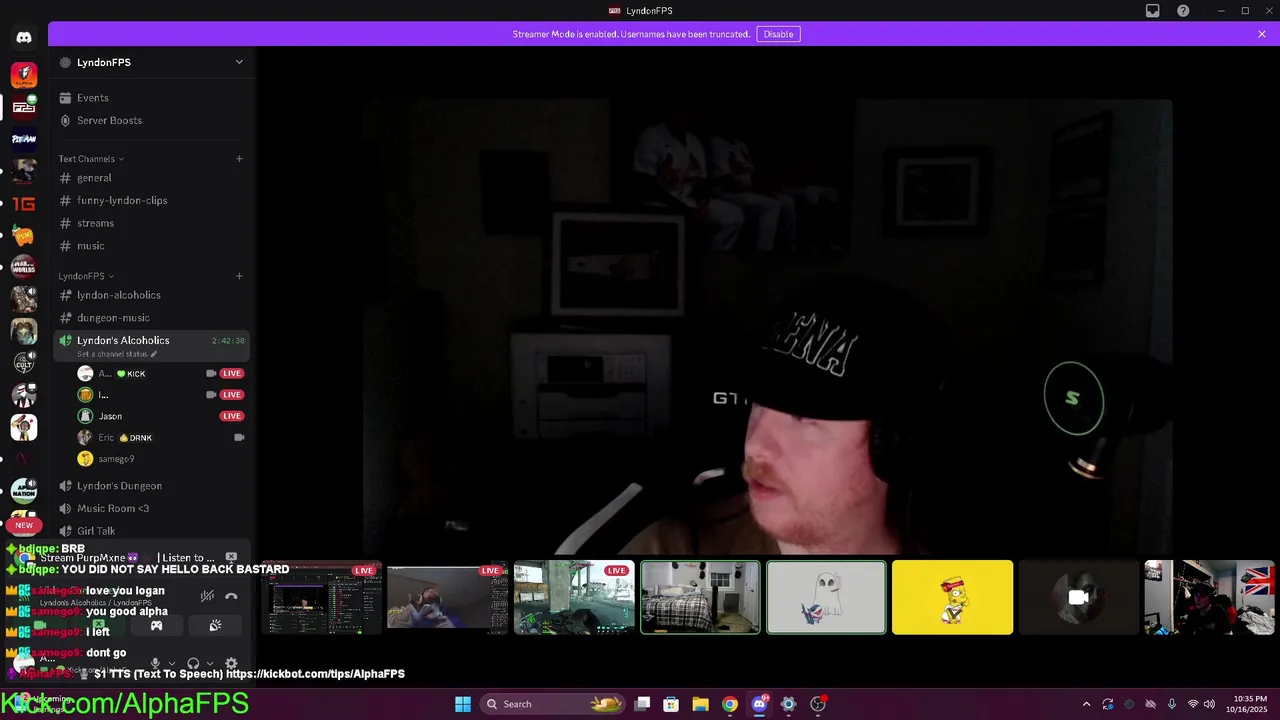The height and width of the screenshot is (720, 1280).
Task: Open the PIEMAN server icon
Action: [24, 139]
